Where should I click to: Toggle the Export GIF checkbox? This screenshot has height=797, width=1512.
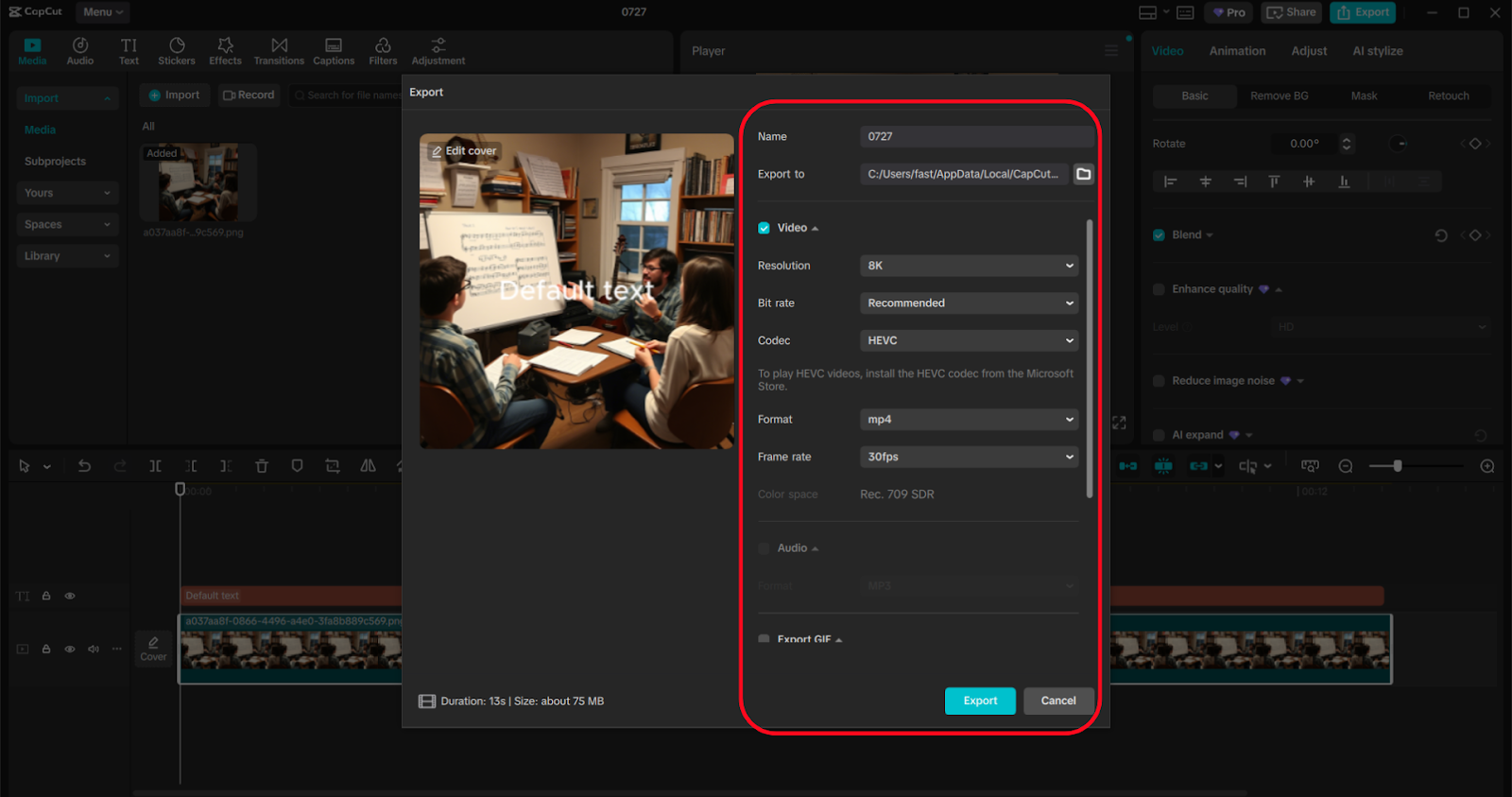764,639
